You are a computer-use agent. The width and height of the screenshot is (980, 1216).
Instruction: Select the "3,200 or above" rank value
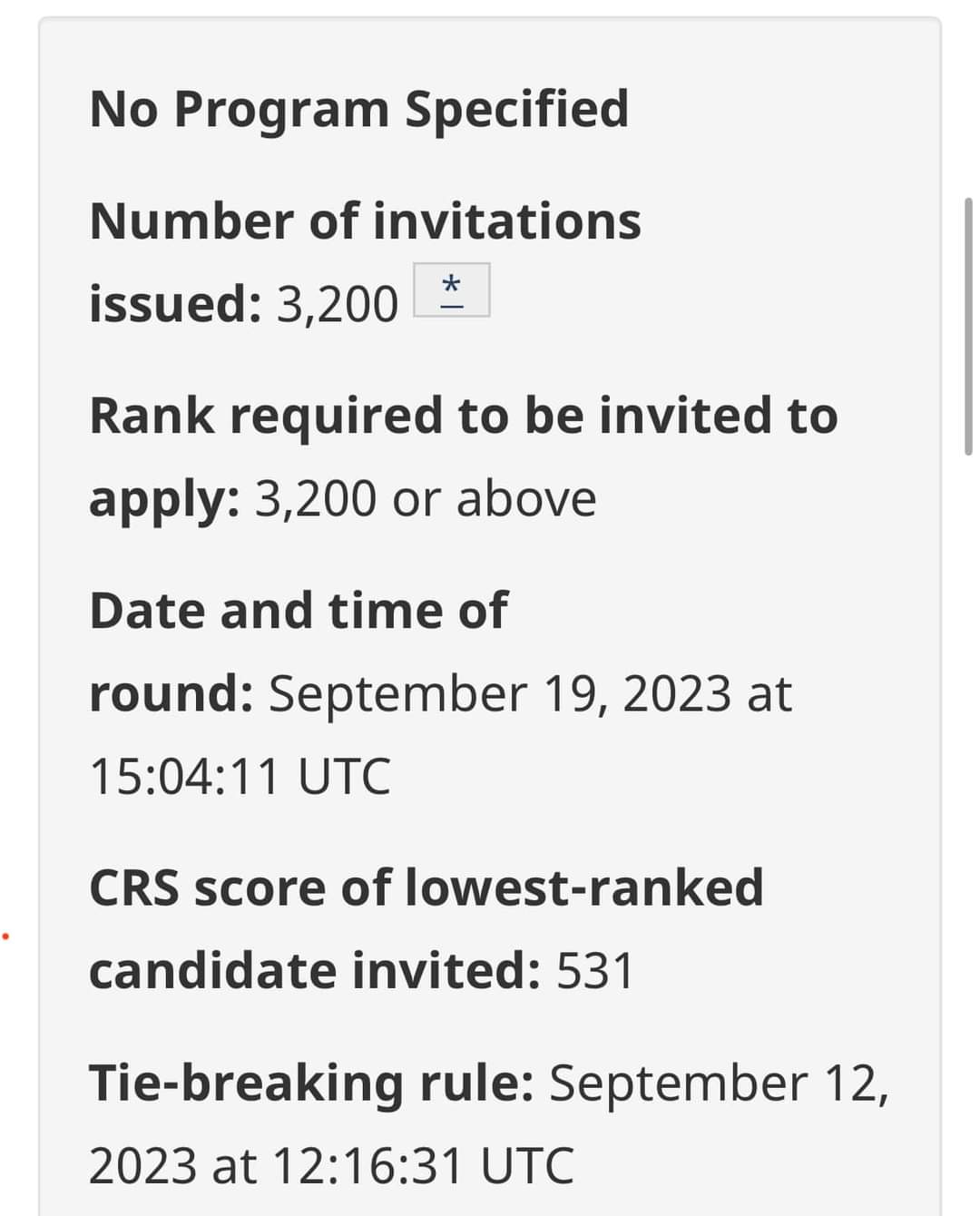click(426, 499)
